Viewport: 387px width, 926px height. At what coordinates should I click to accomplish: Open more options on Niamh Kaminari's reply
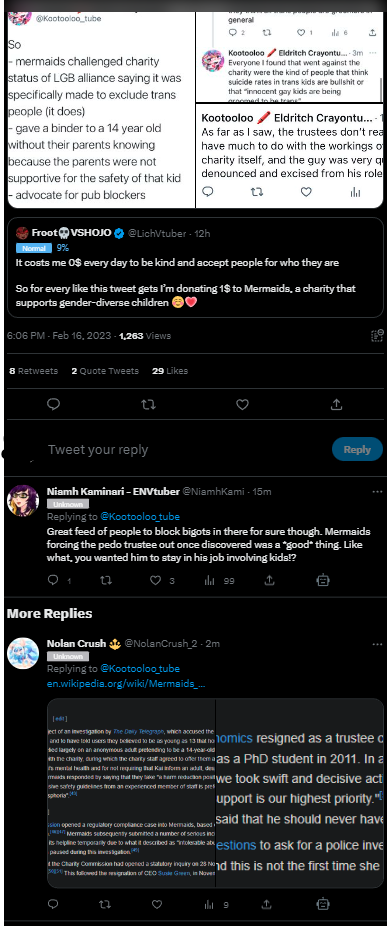coord(377,491)
